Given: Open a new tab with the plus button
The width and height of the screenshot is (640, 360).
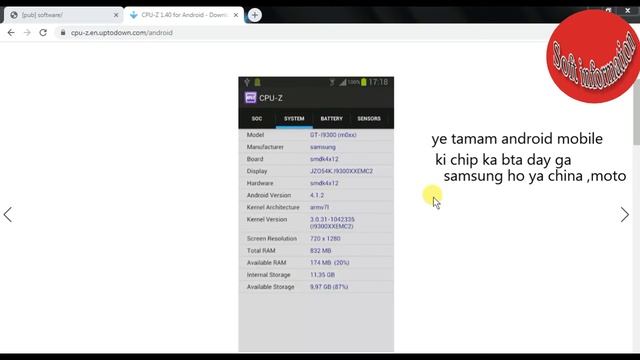Looking at the screenshot, I should pyautogui.click(x=255, y=15).
